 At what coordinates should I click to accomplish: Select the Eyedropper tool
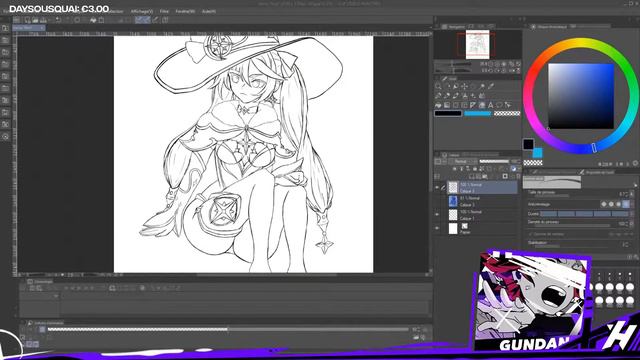tap(491, 86)
